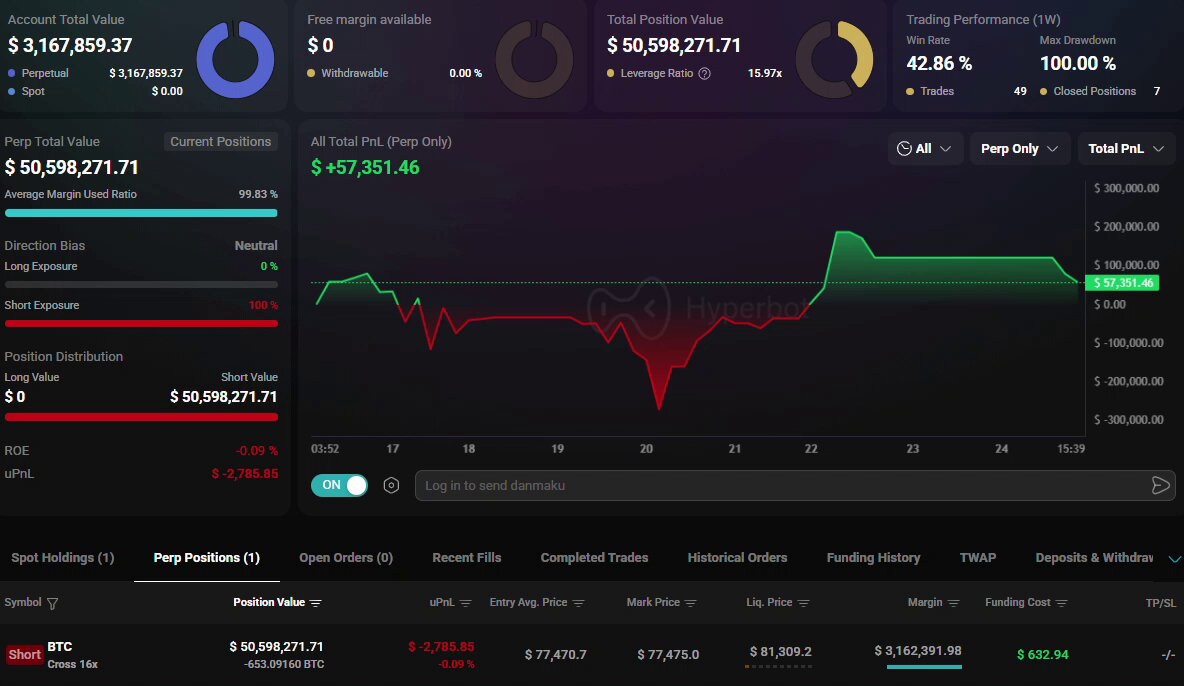Click the Symbol column filter icon
This screenshot has height=686, width=1184.
pyautogui.click(x=53, y=603)
